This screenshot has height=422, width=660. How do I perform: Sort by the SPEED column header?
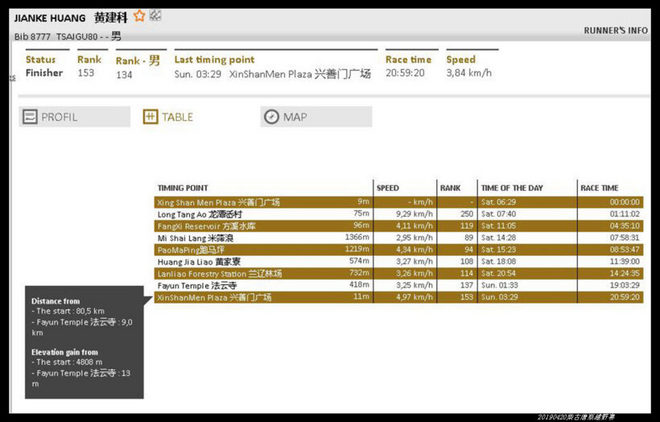(388, 187)
